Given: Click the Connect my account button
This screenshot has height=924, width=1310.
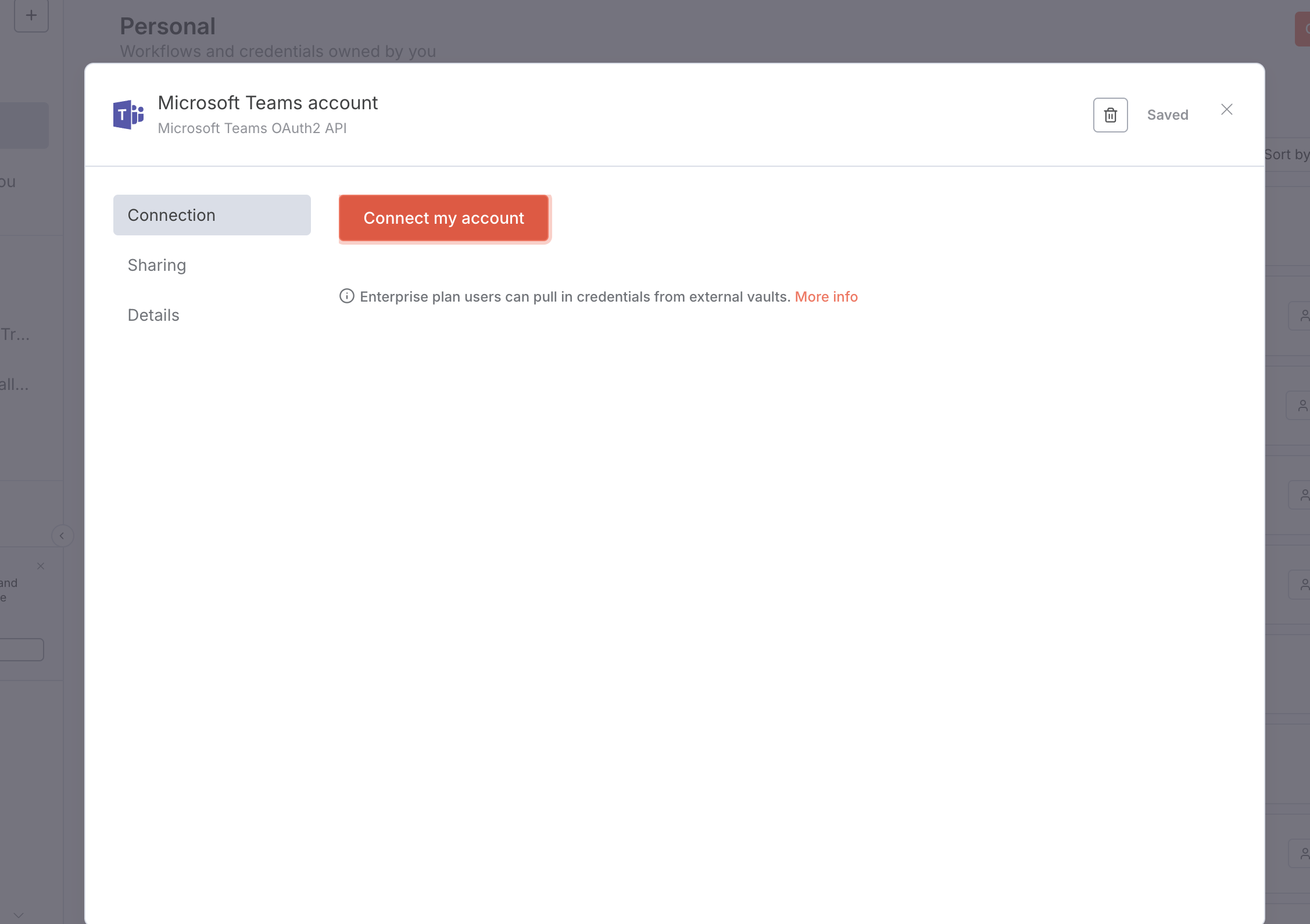Looking at the screenshot, I should [444, 218].
